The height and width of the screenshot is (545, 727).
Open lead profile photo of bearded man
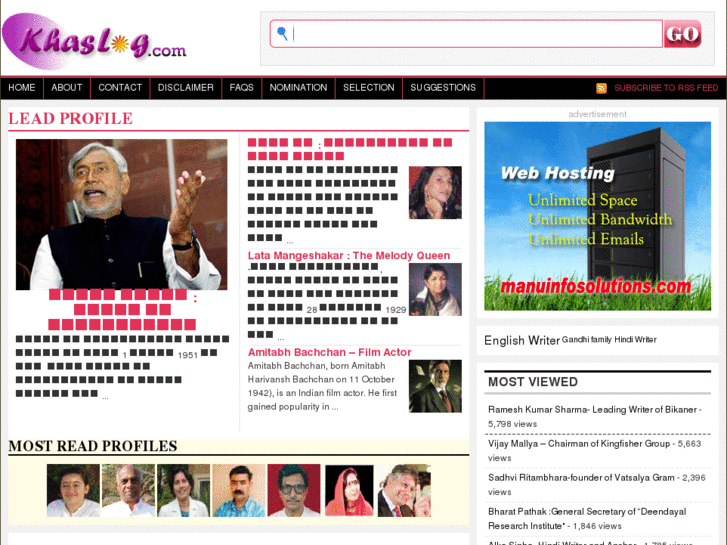point(121,214)
